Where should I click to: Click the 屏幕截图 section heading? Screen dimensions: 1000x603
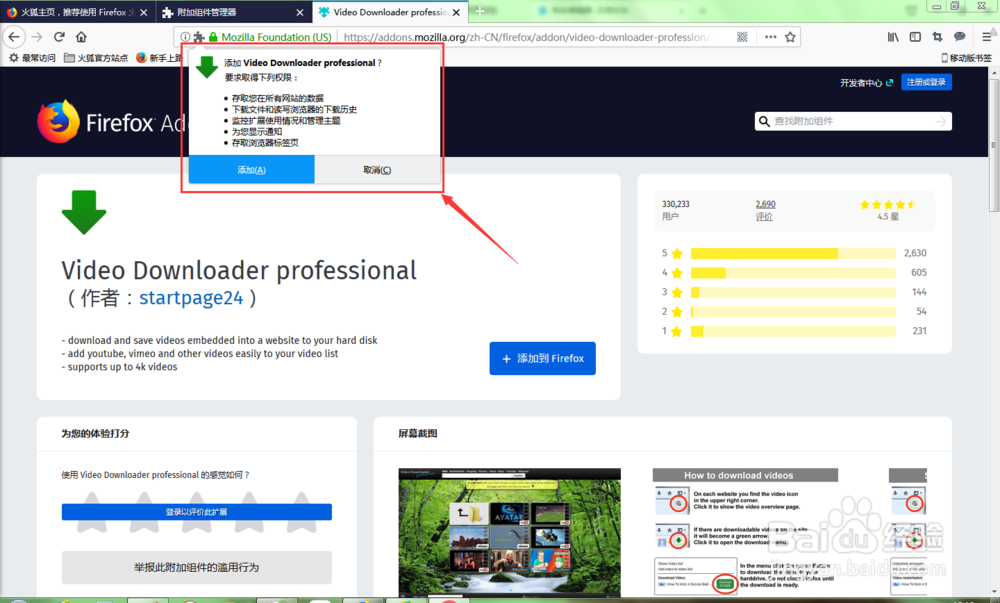pos(418,433)
